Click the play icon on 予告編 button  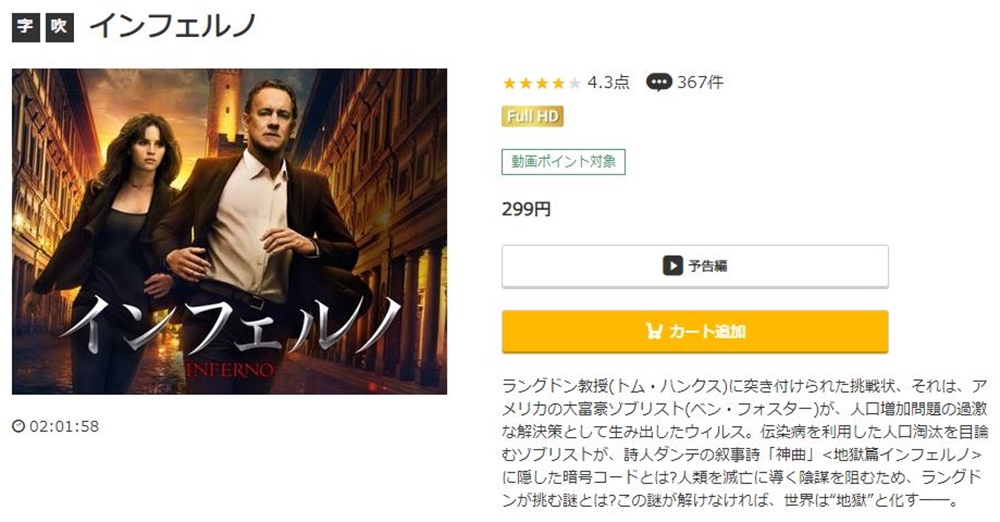pos(672,265)
